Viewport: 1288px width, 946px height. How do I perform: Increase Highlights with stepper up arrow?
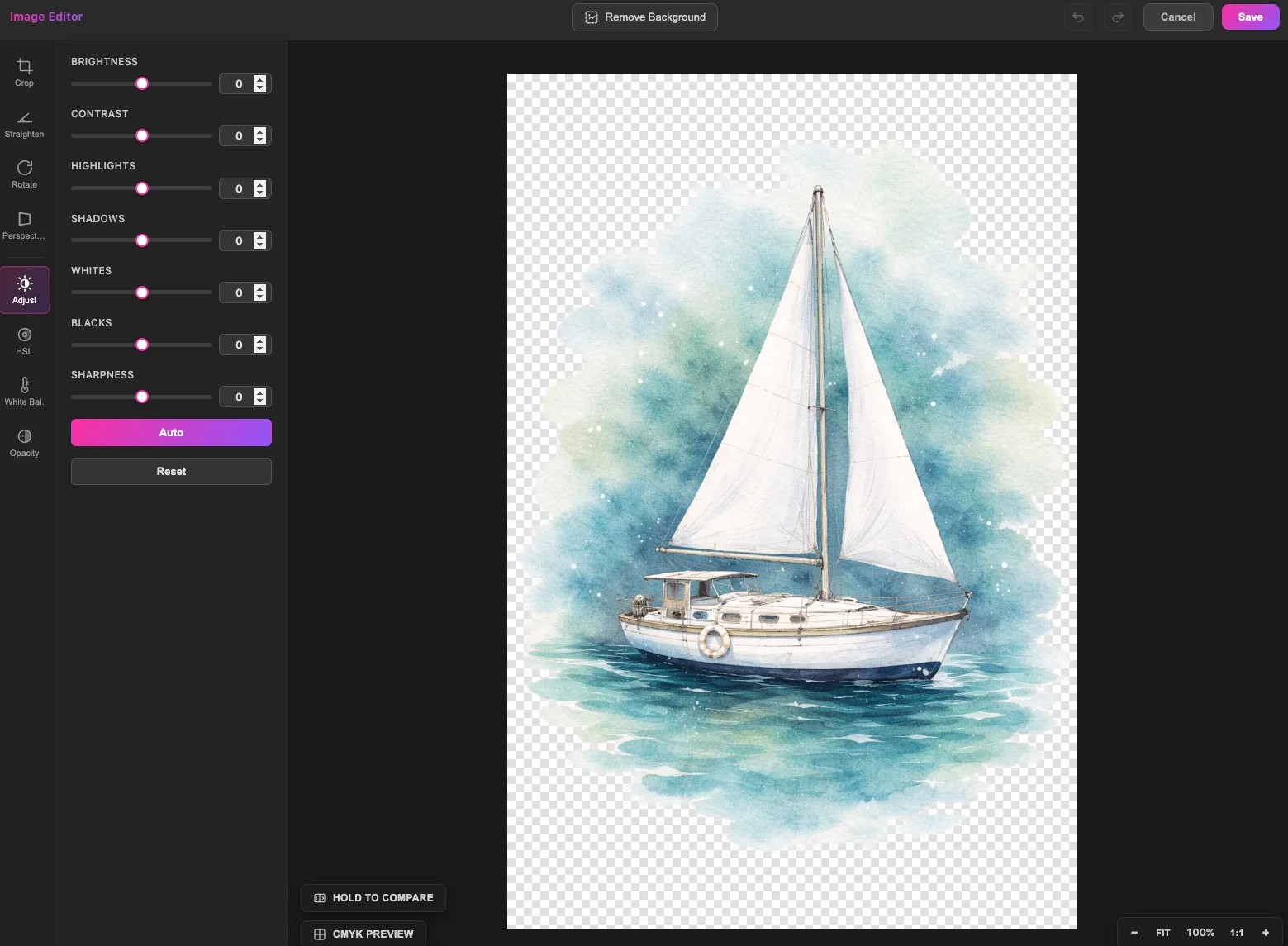coord(260,184)
